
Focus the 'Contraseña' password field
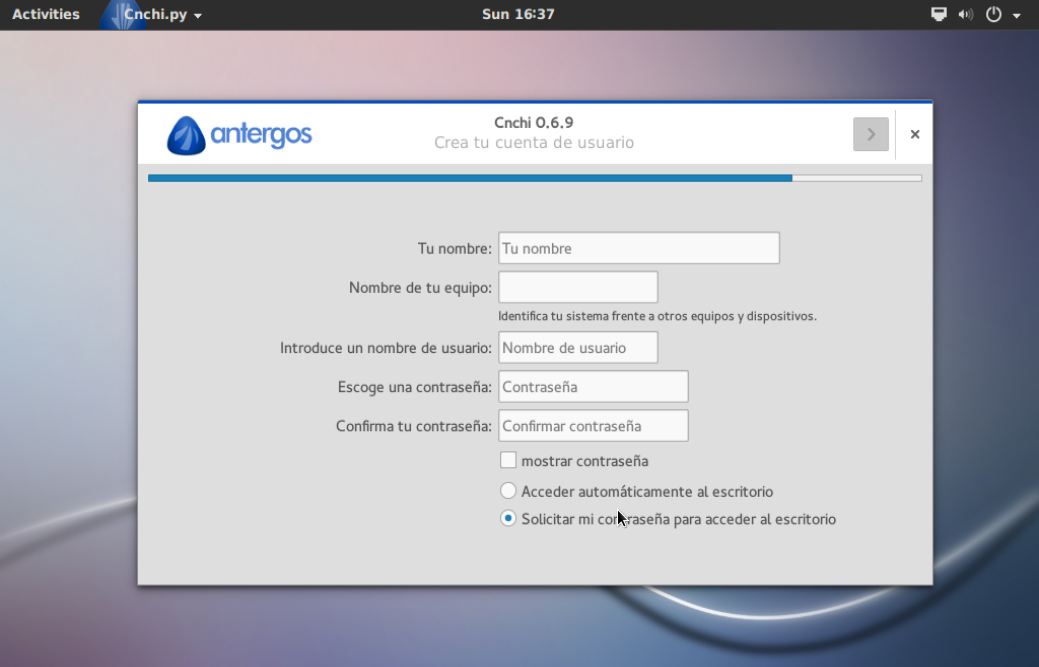click(x=593, y=386)
